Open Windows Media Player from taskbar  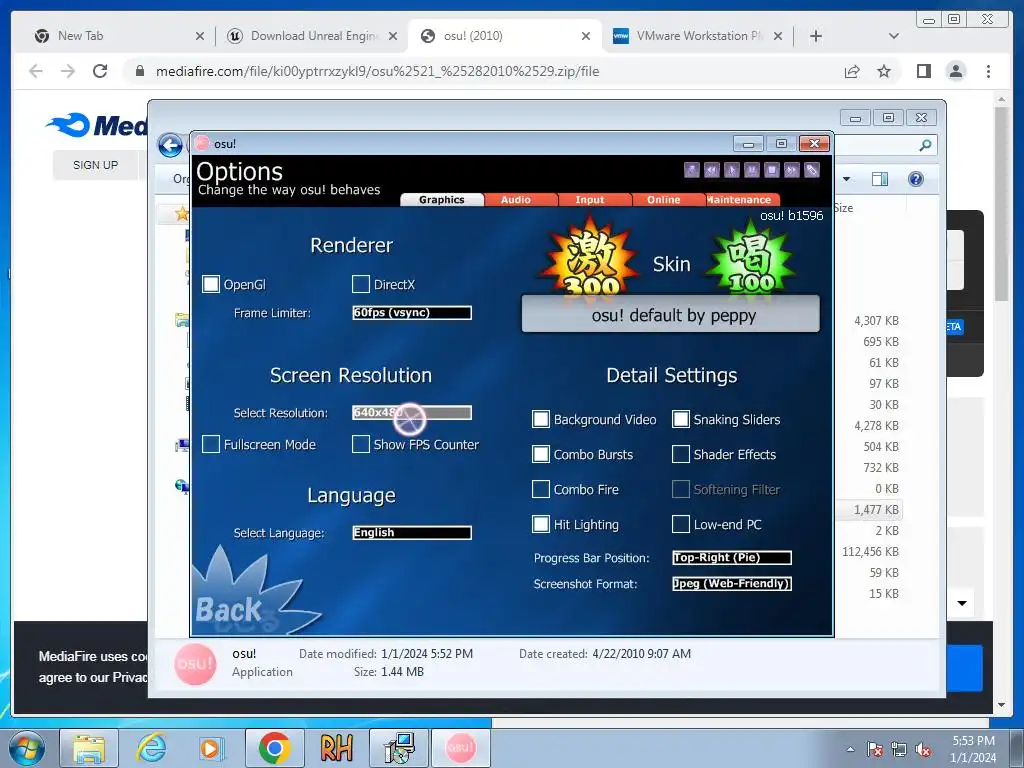(212, 748)
